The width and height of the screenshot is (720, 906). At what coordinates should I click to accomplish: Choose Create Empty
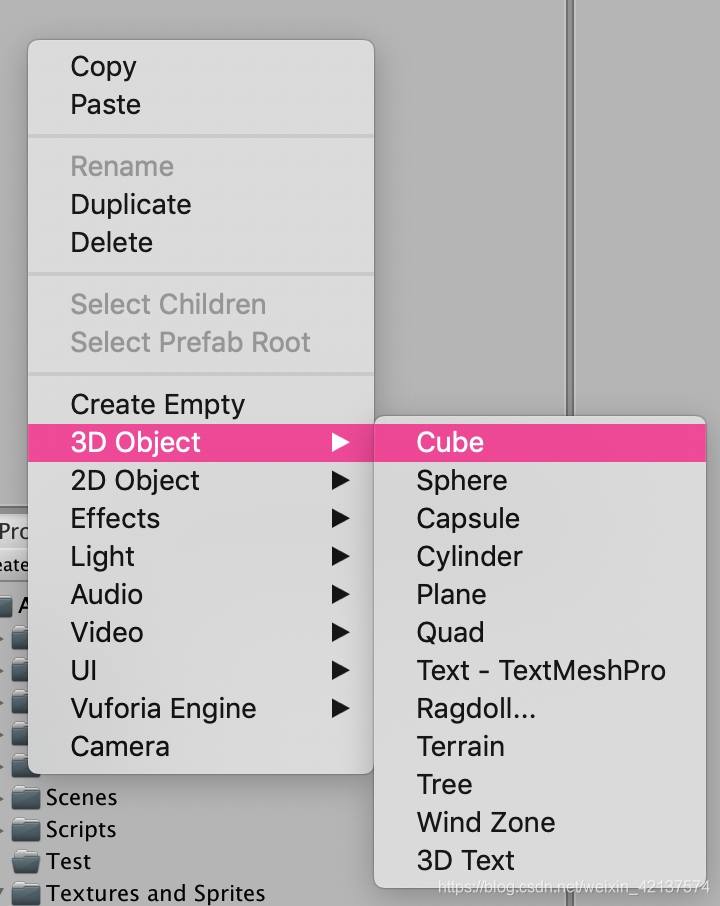click(x=157, y=404)
